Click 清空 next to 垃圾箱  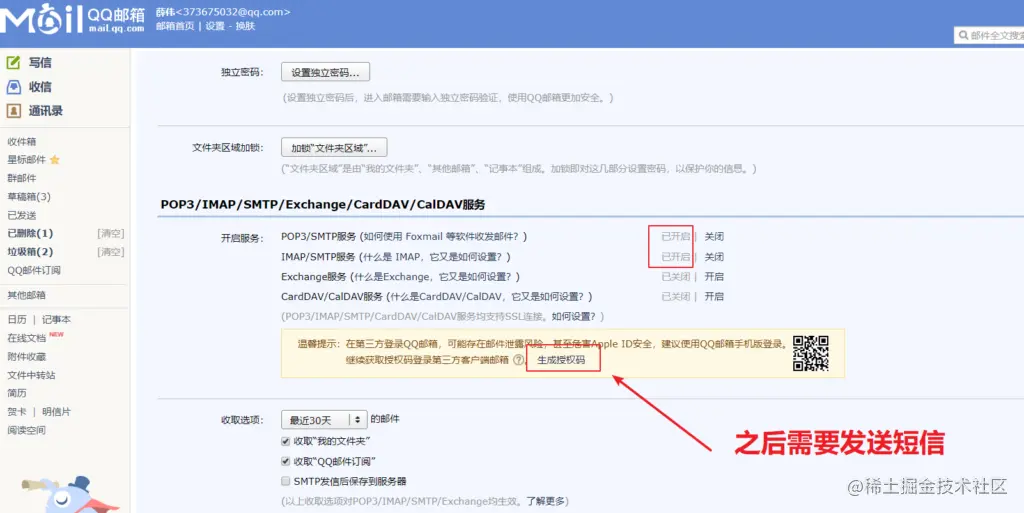point(110,251)
